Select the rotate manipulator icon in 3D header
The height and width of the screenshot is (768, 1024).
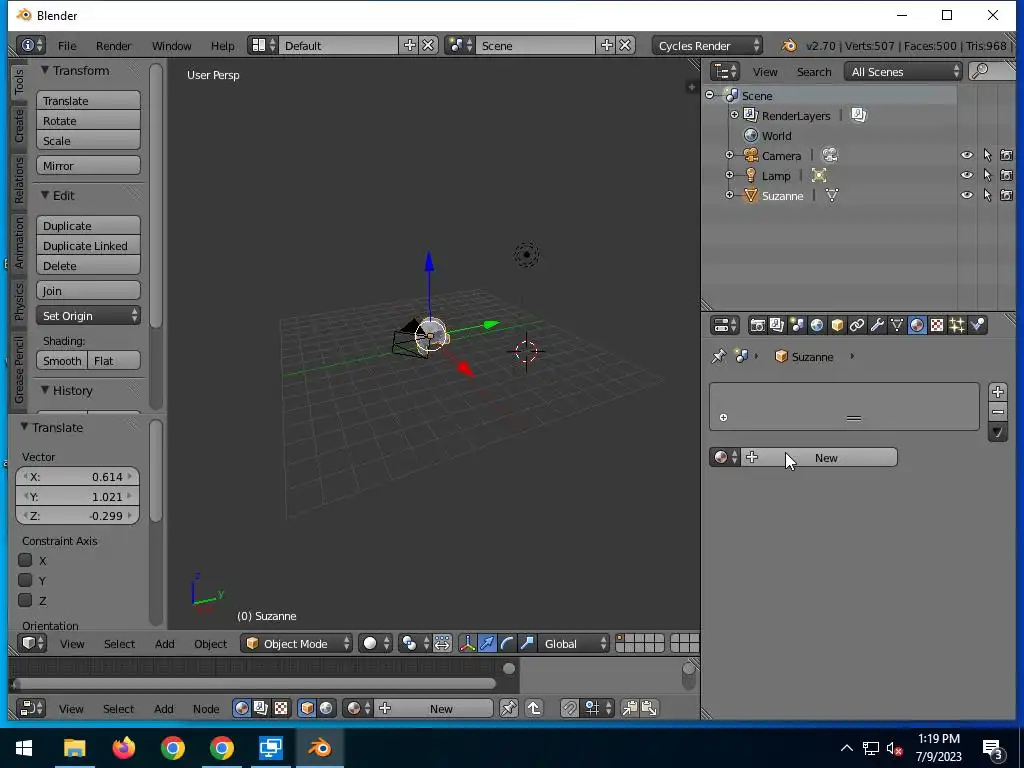[507, 644]
